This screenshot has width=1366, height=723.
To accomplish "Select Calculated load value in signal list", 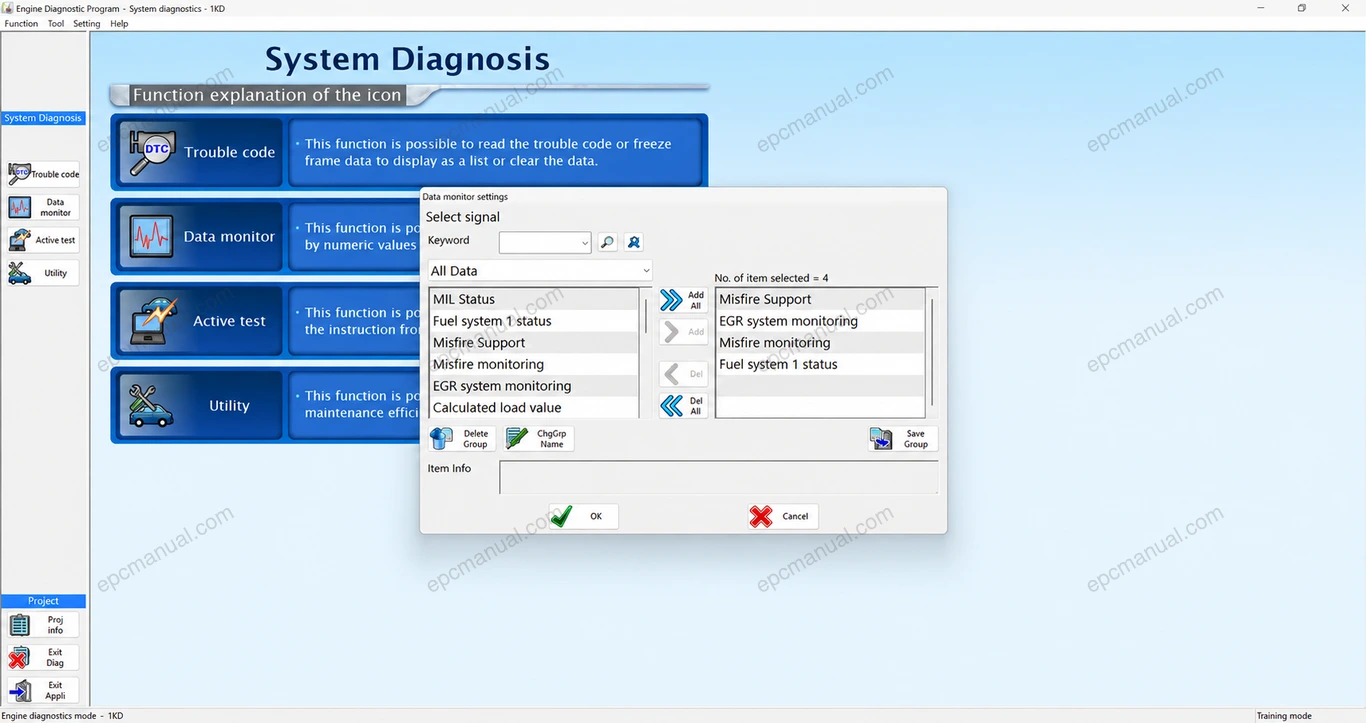I will coord(534,407).
